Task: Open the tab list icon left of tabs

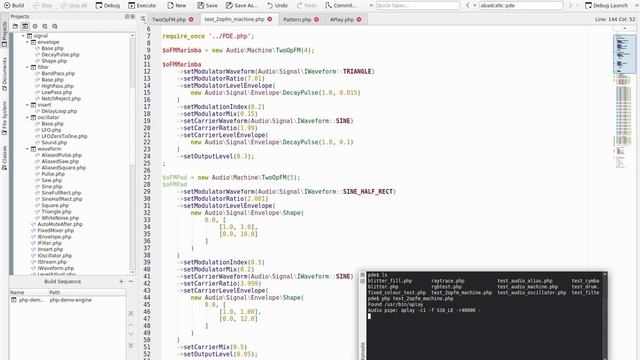Action: click(x=143, y=19)
